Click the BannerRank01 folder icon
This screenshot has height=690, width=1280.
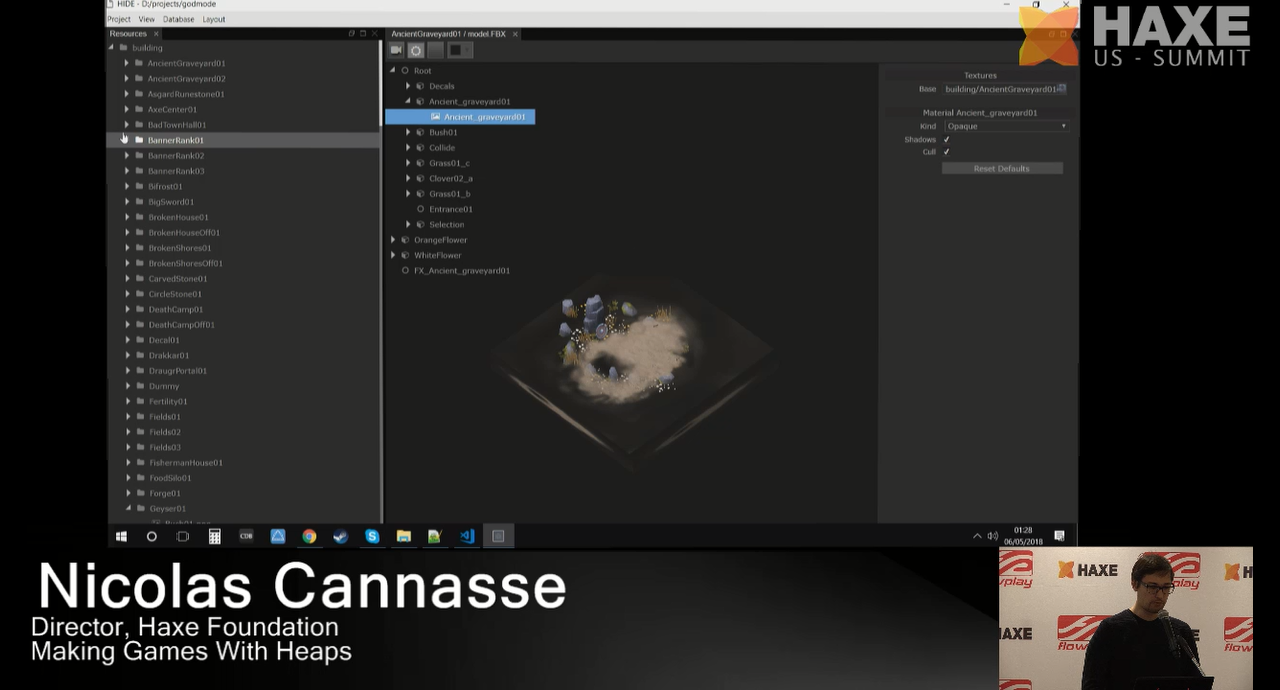coord(139,140)
